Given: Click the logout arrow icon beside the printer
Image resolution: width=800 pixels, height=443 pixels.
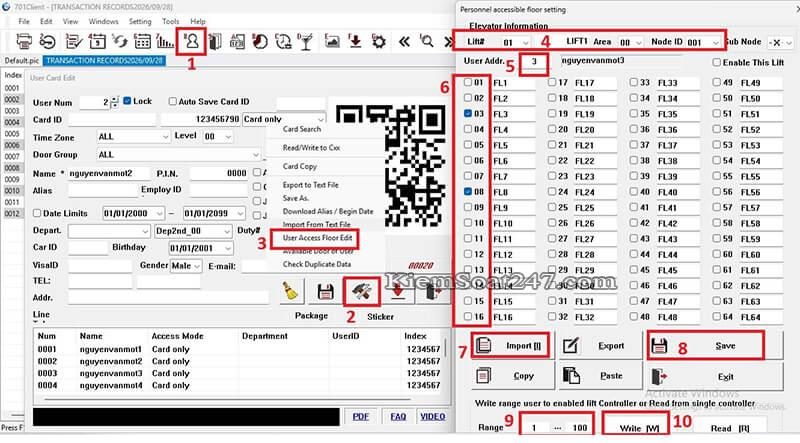Looking at the screenshot, I should (x=47, y=41).
